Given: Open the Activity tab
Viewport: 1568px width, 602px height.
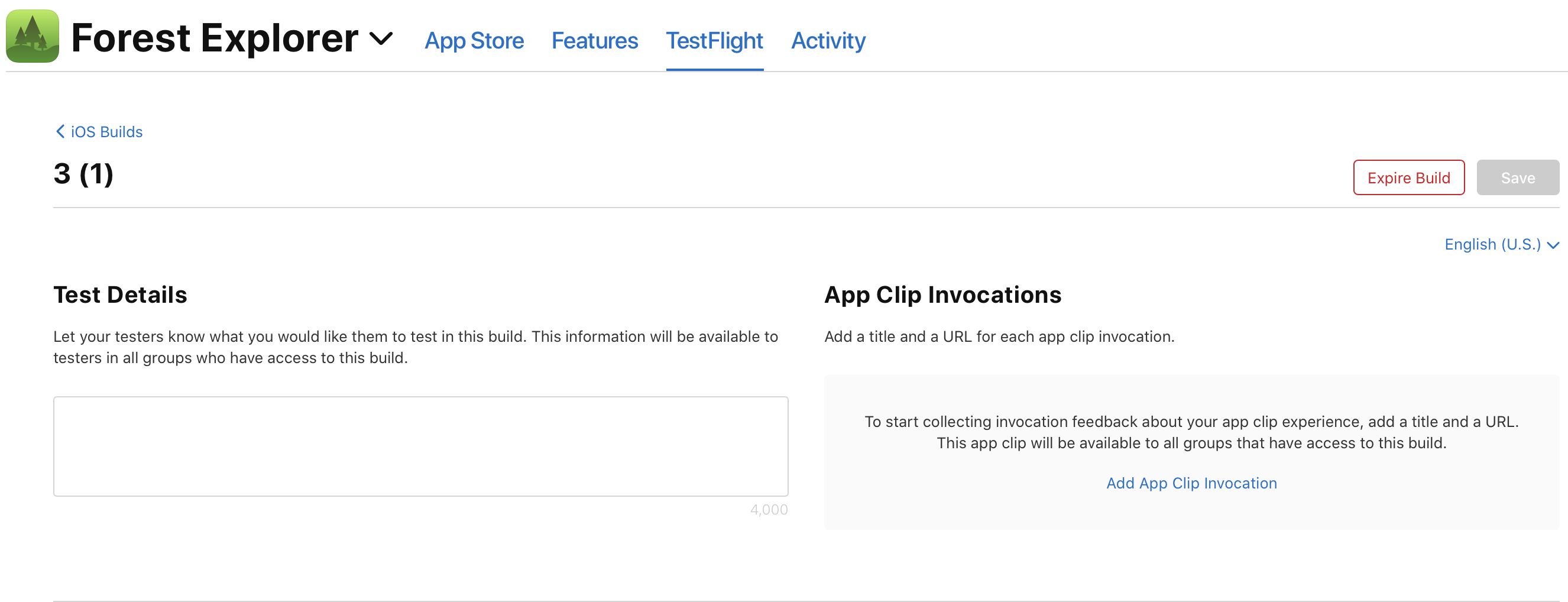Looking at the screenshot, I should [828, 40].
